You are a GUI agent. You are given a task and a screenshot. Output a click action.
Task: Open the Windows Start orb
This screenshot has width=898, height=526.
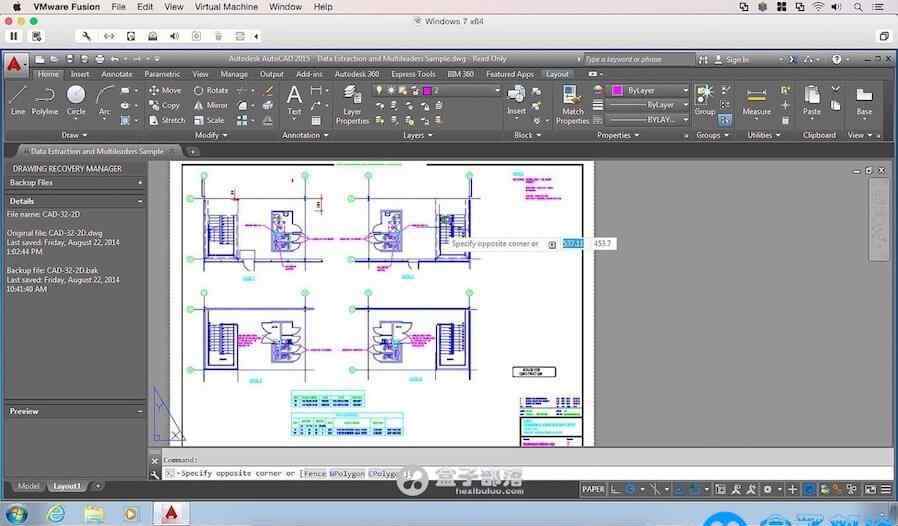pyautogui.click(x=16, y=513)
